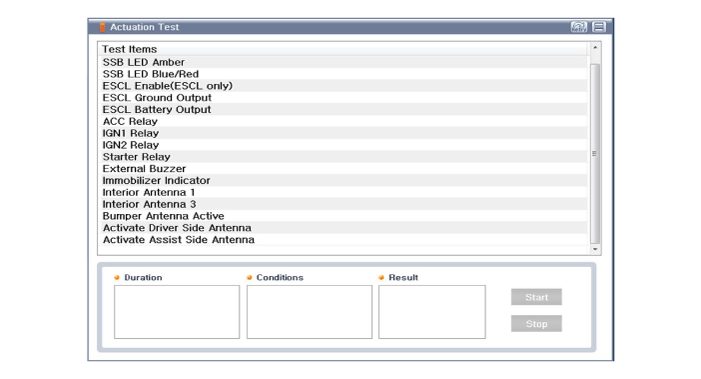Click inside the Result box
The height and width of the screenshot is (379, 701).
(432, 312)
